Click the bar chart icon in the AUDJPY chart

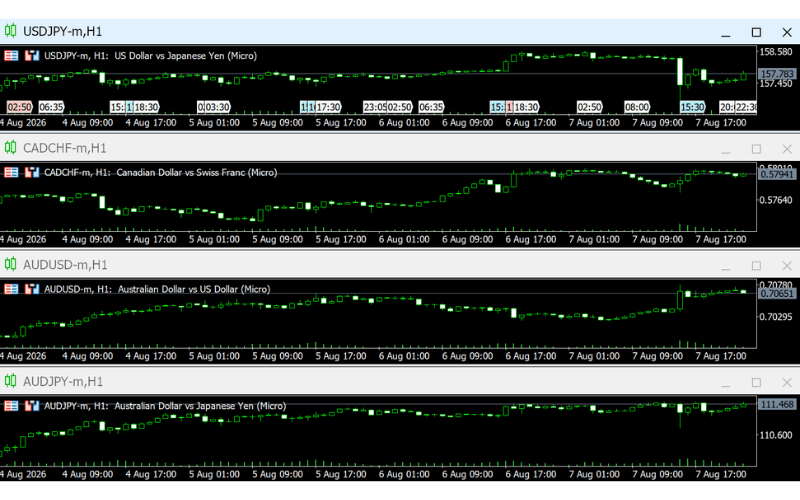point(32,406)
